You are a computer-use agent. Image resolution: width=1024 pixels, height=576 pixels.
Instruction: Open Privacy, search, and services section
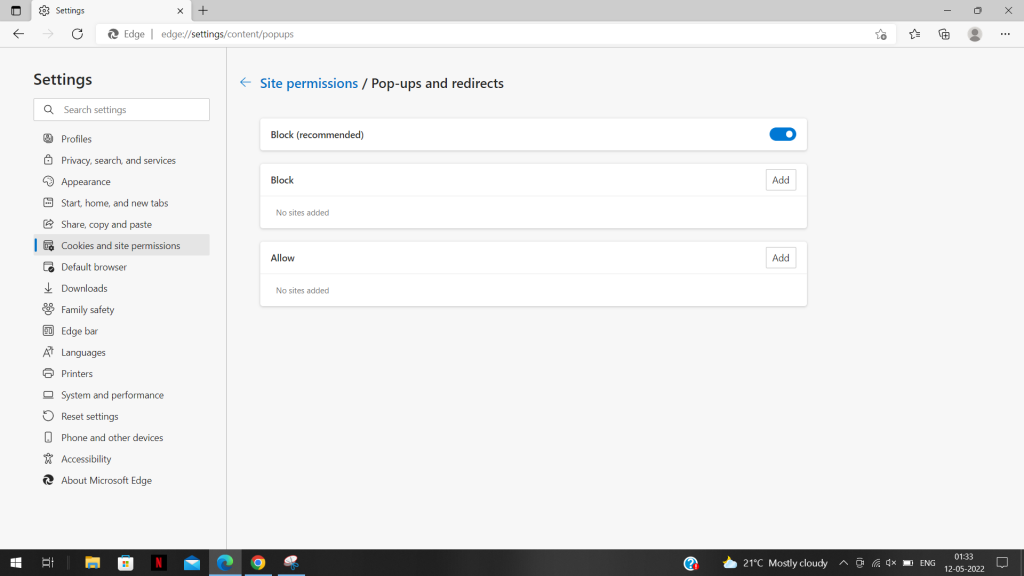point(118,160)
